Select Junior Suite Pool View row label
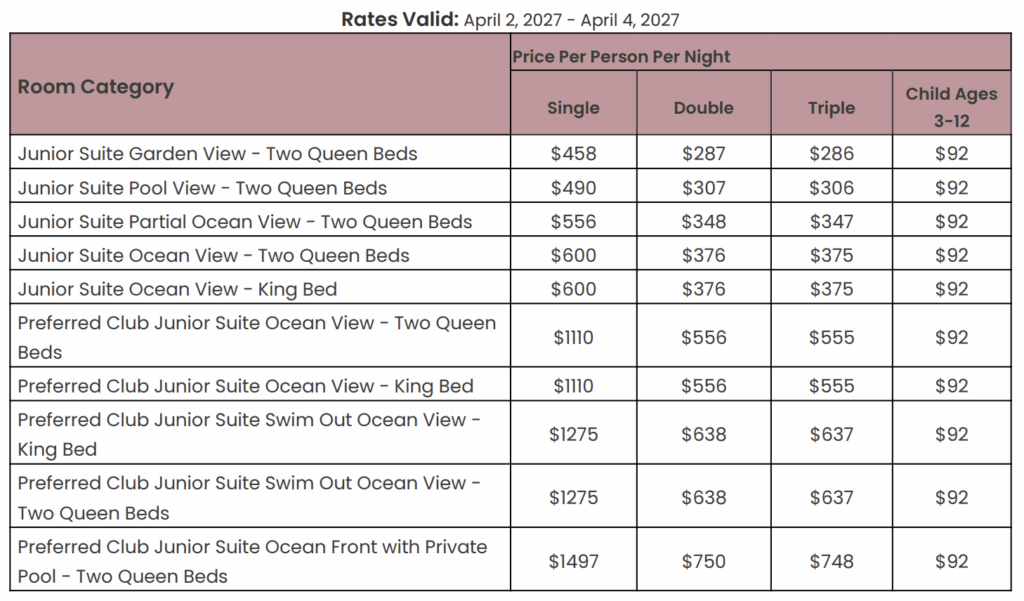 (202, 188)
